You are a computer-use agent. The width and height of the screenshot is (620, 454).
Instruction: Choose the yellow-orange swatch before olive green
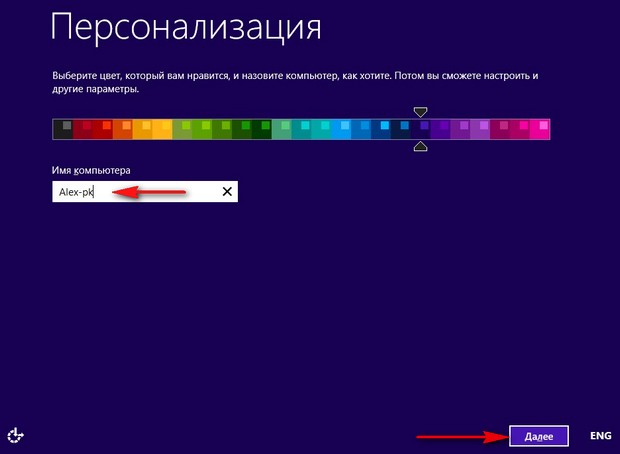coord(162,129)
